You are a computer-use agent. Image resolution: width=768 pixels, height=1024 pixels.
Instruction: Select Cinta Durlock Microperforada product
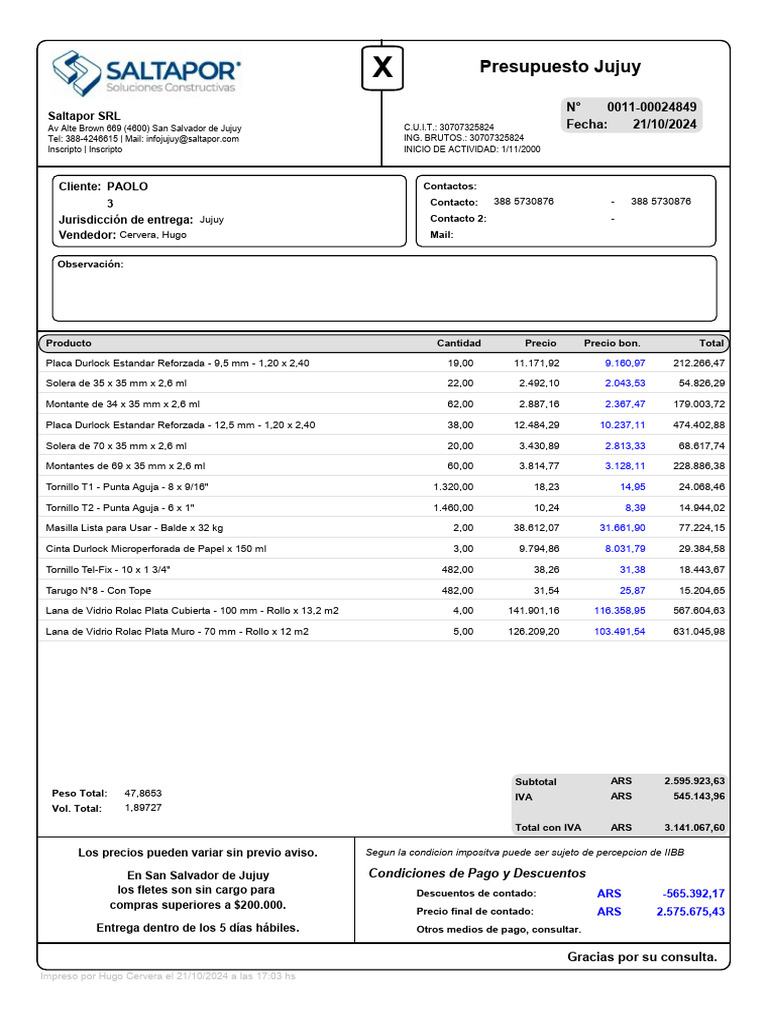(x=156, y=549)
